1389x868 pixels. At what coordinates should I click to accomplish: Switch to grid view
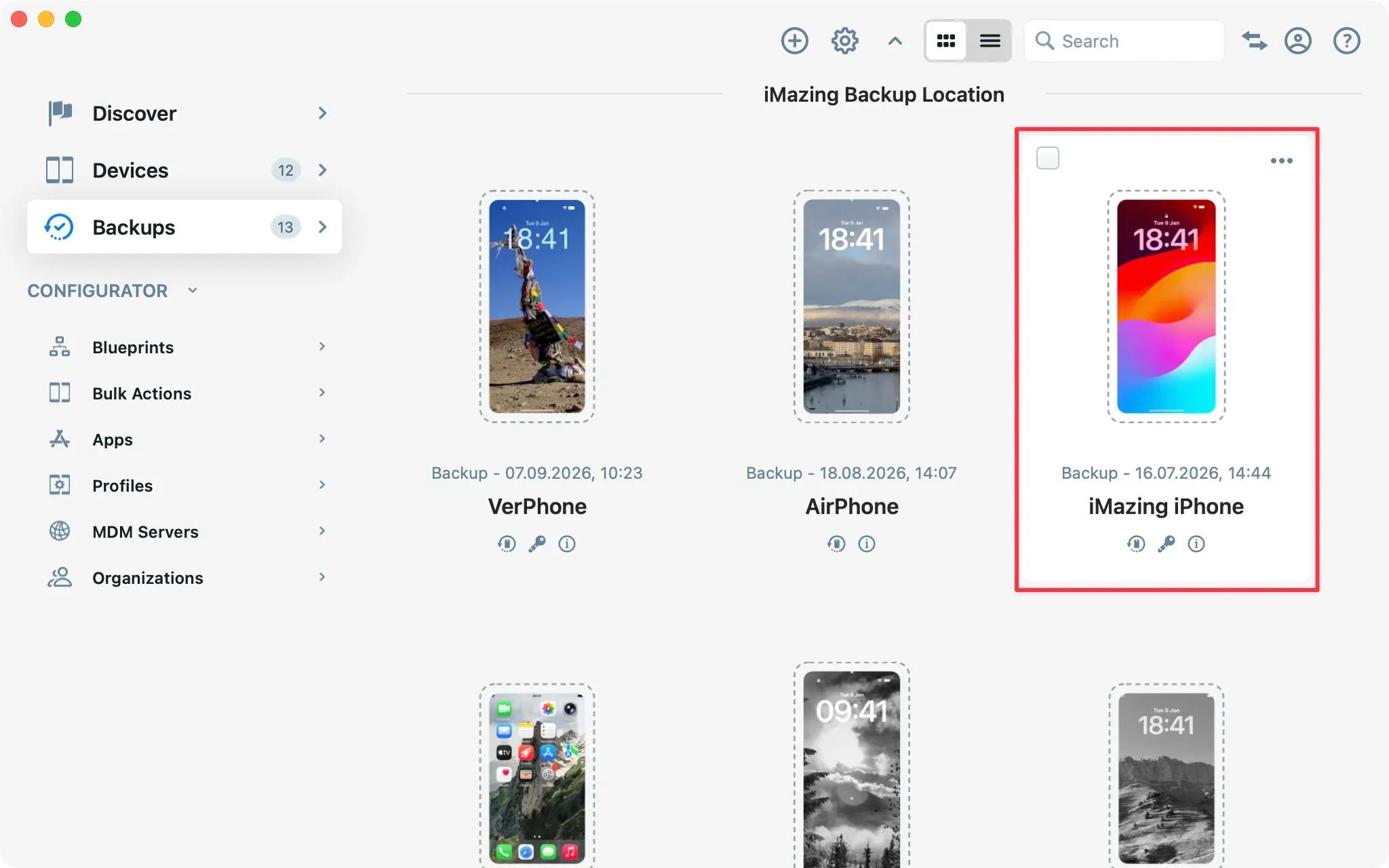pos(945,41)
